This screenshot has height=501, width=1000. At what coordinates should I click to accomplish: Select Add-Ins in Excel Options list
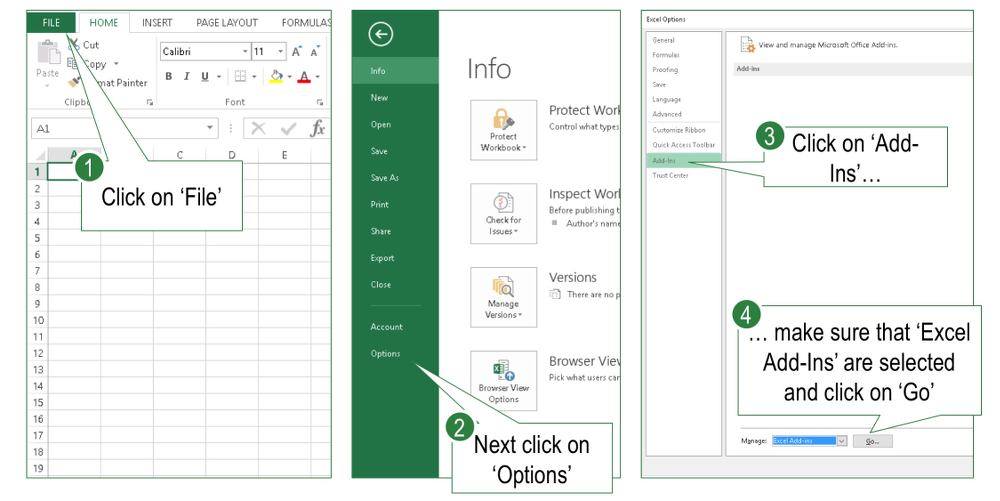coord(684,161)
